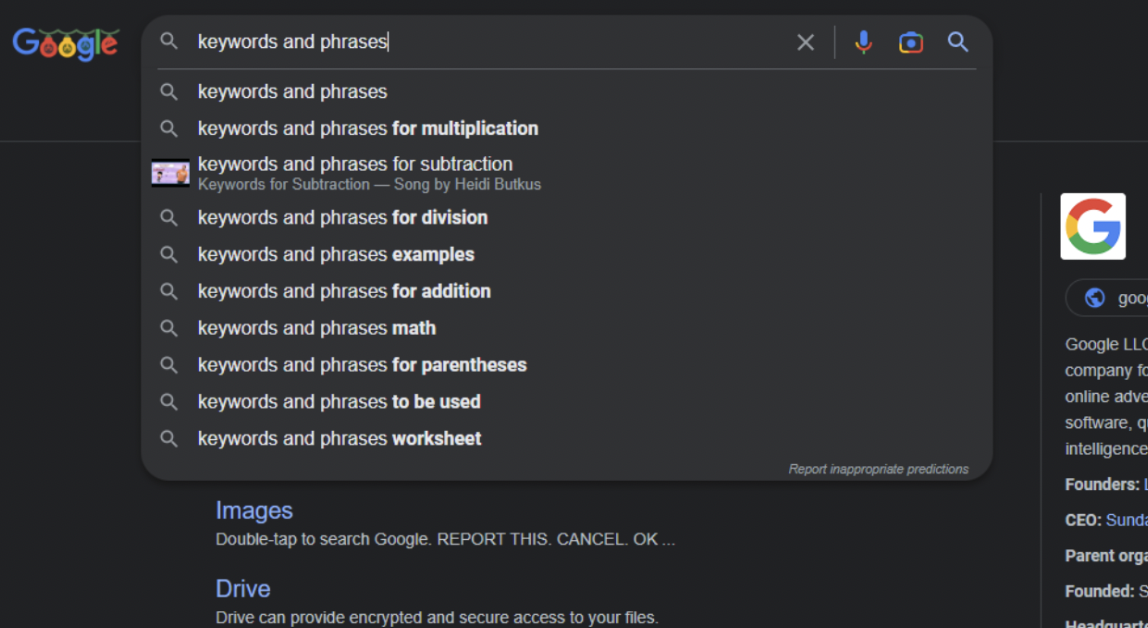Select the 'keywords and phrases for multiplication' suggestion

point(369,128)
